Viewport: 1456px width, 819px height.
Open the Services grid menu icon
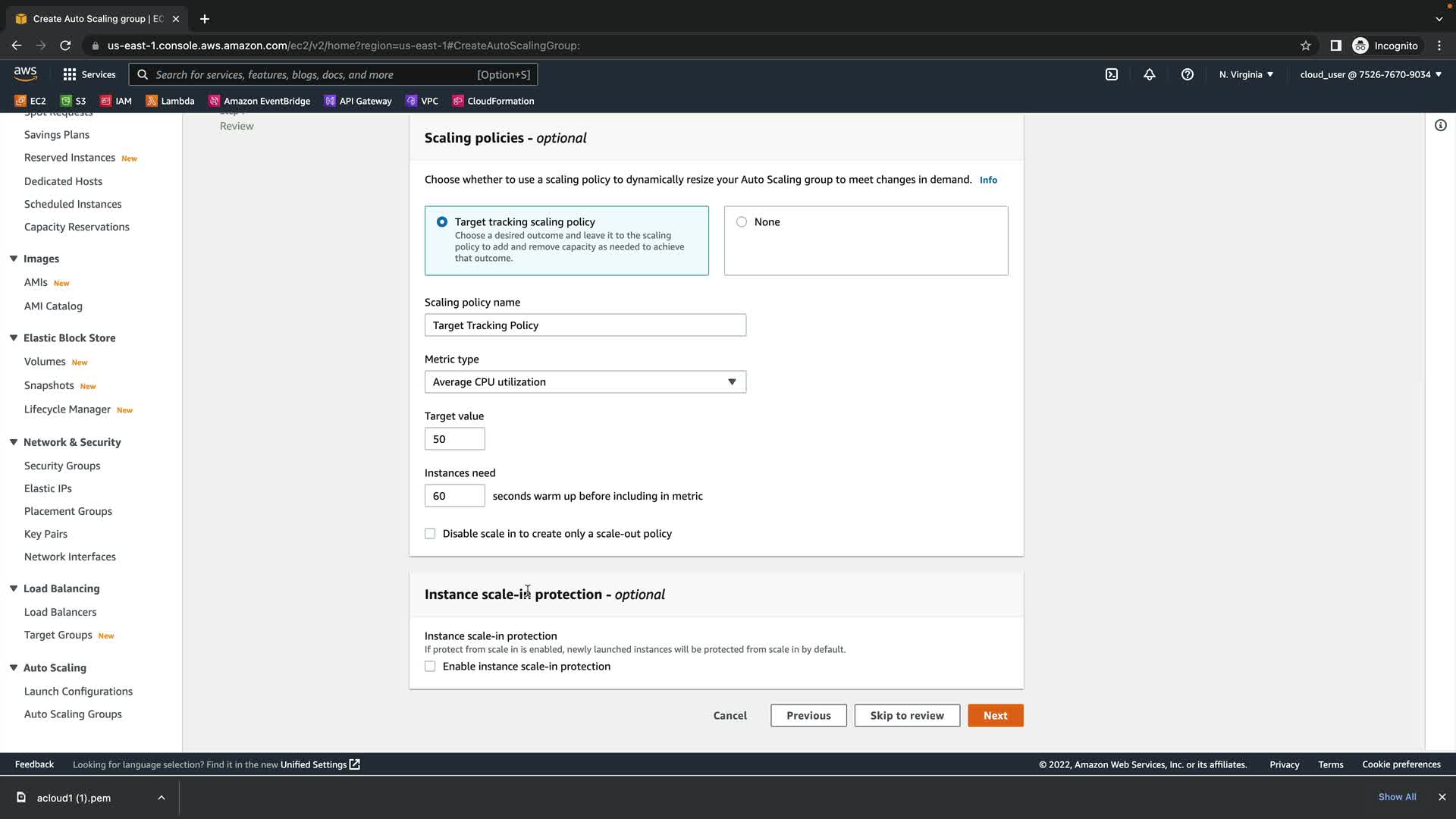click(70, 74)
